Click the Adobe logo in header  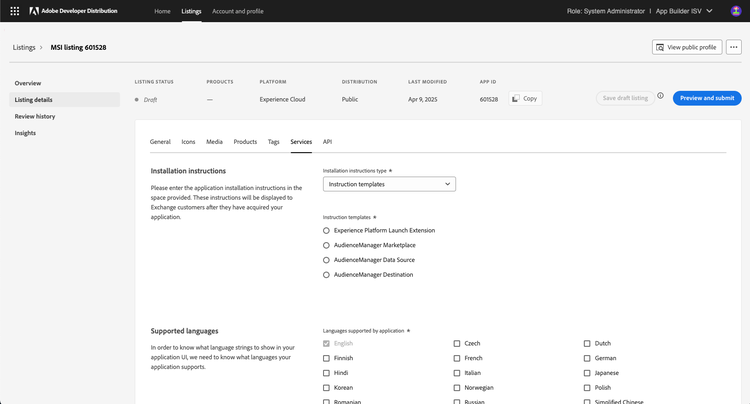click(x=33, y=11)
